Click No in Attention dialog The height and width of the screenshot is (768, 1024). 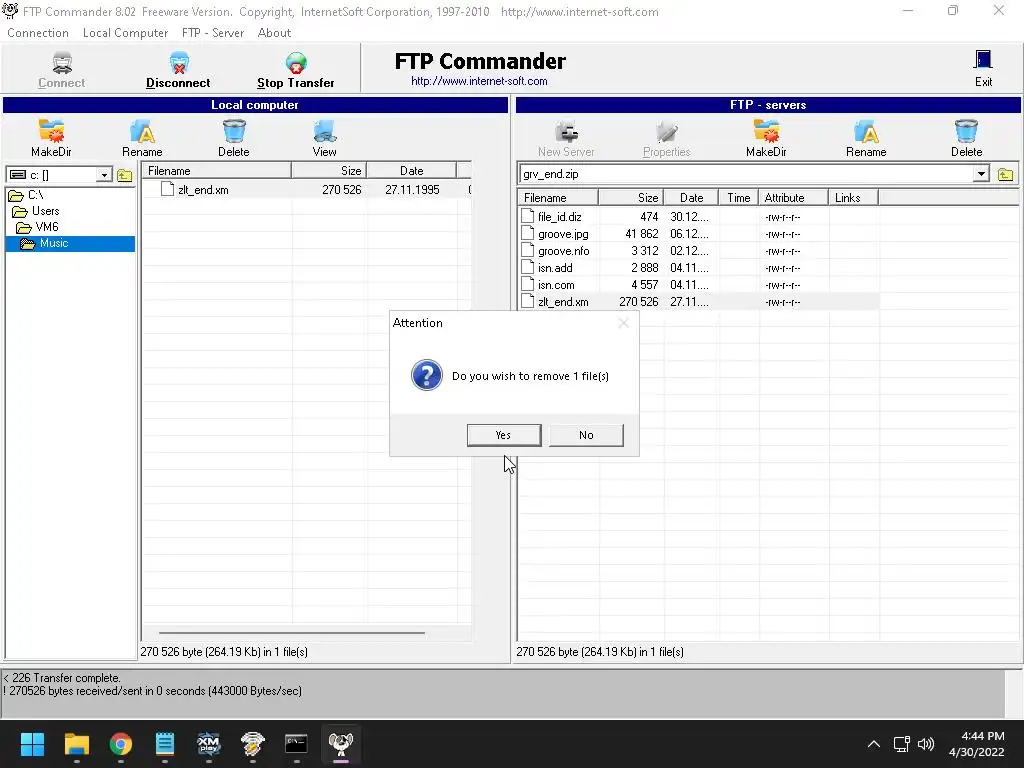[586, 435]
